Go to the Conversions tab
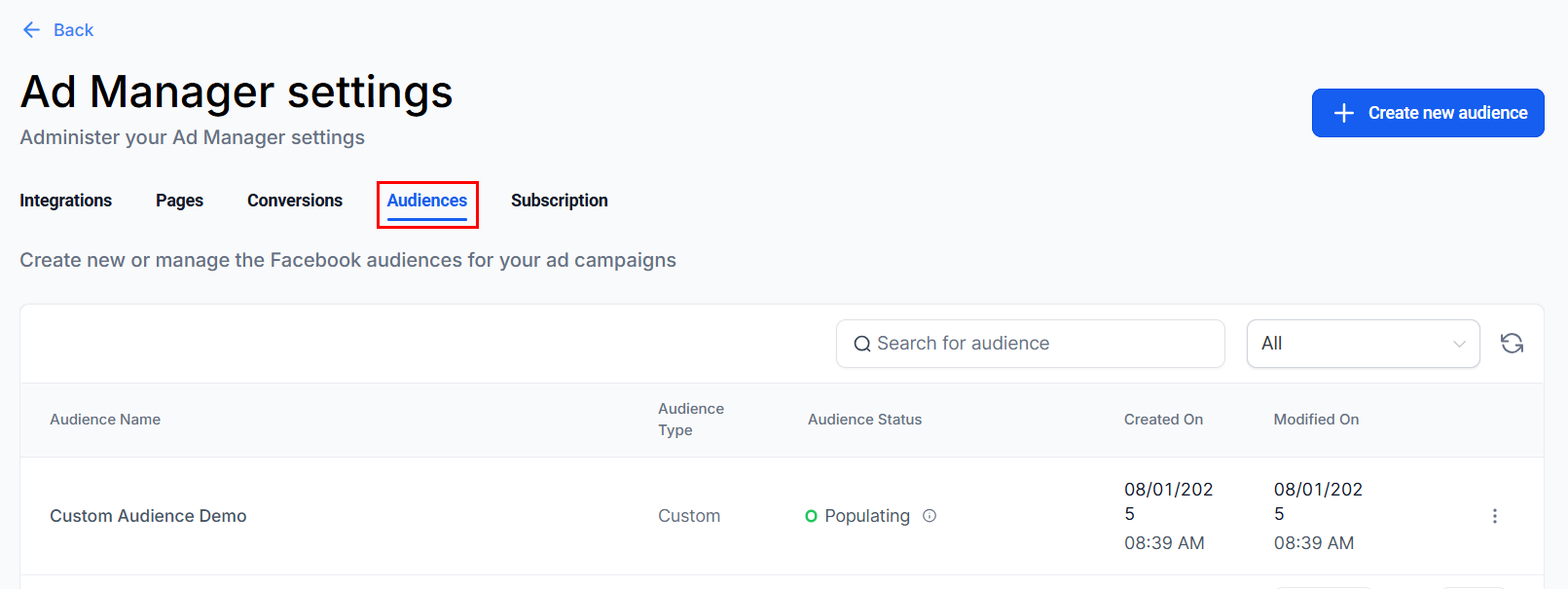The height and width of the screenshot is (589, 1568). click(295, 201)
